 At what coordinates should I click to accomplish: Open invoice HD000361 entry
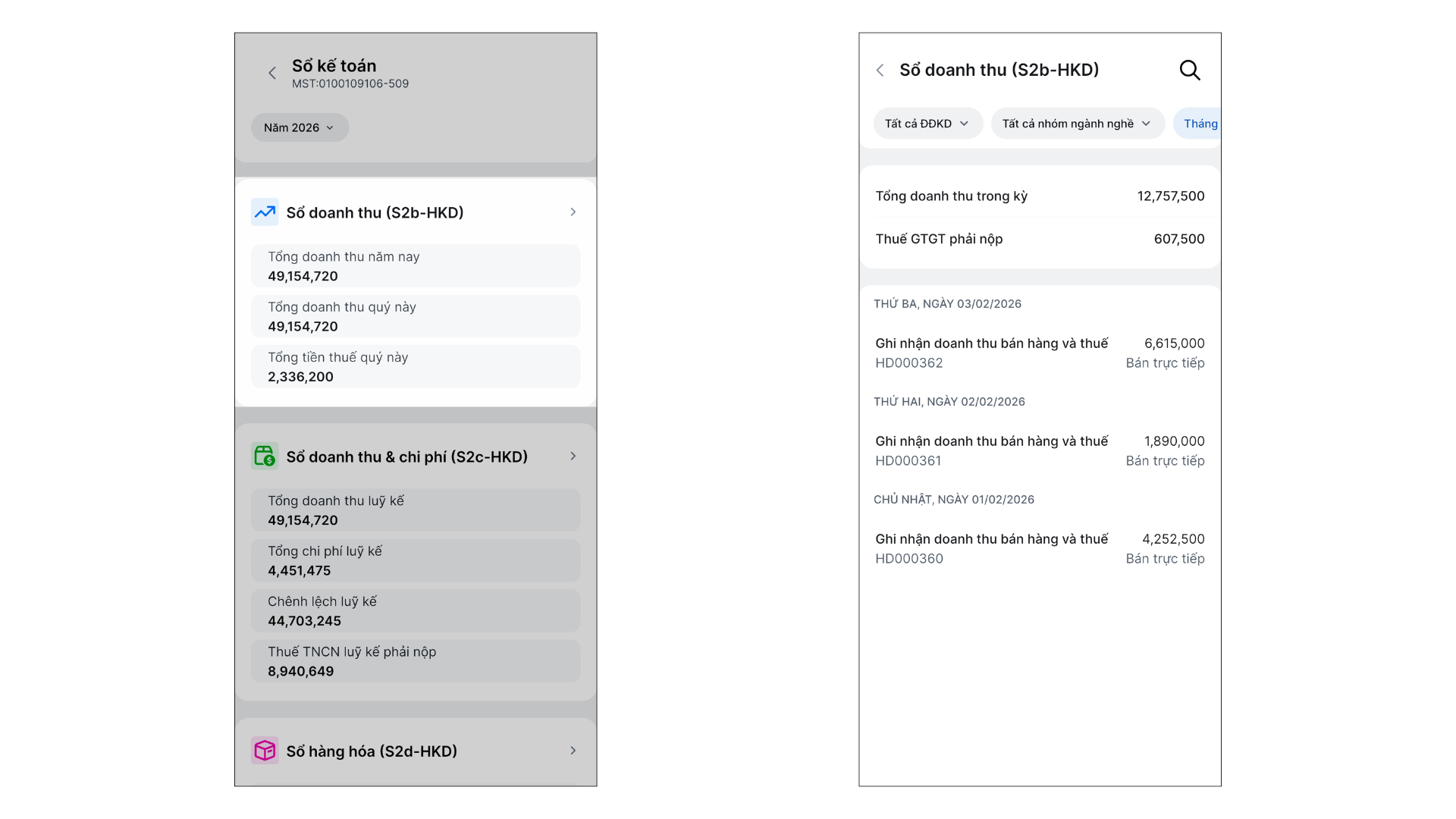tap(1039, 451)
